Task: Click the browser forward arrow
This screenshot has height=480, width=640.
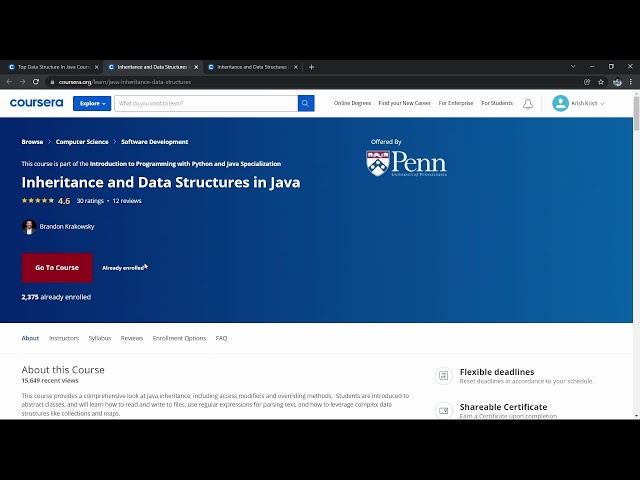Action: [23, 82]
